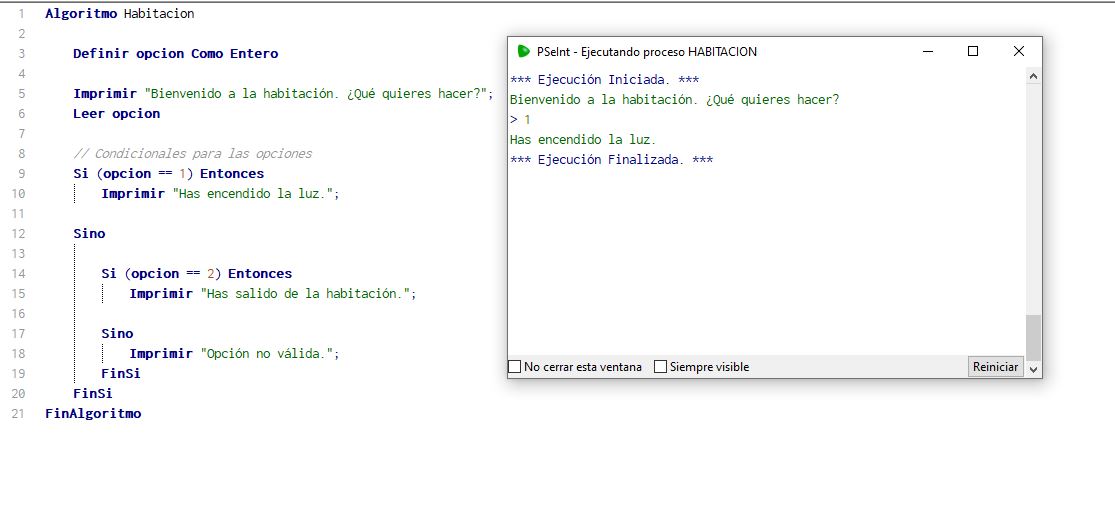Click "*** Ejecución Finalizada. ***" line
The width and height of the screenshot is (1115, 514).
[612, 159]
